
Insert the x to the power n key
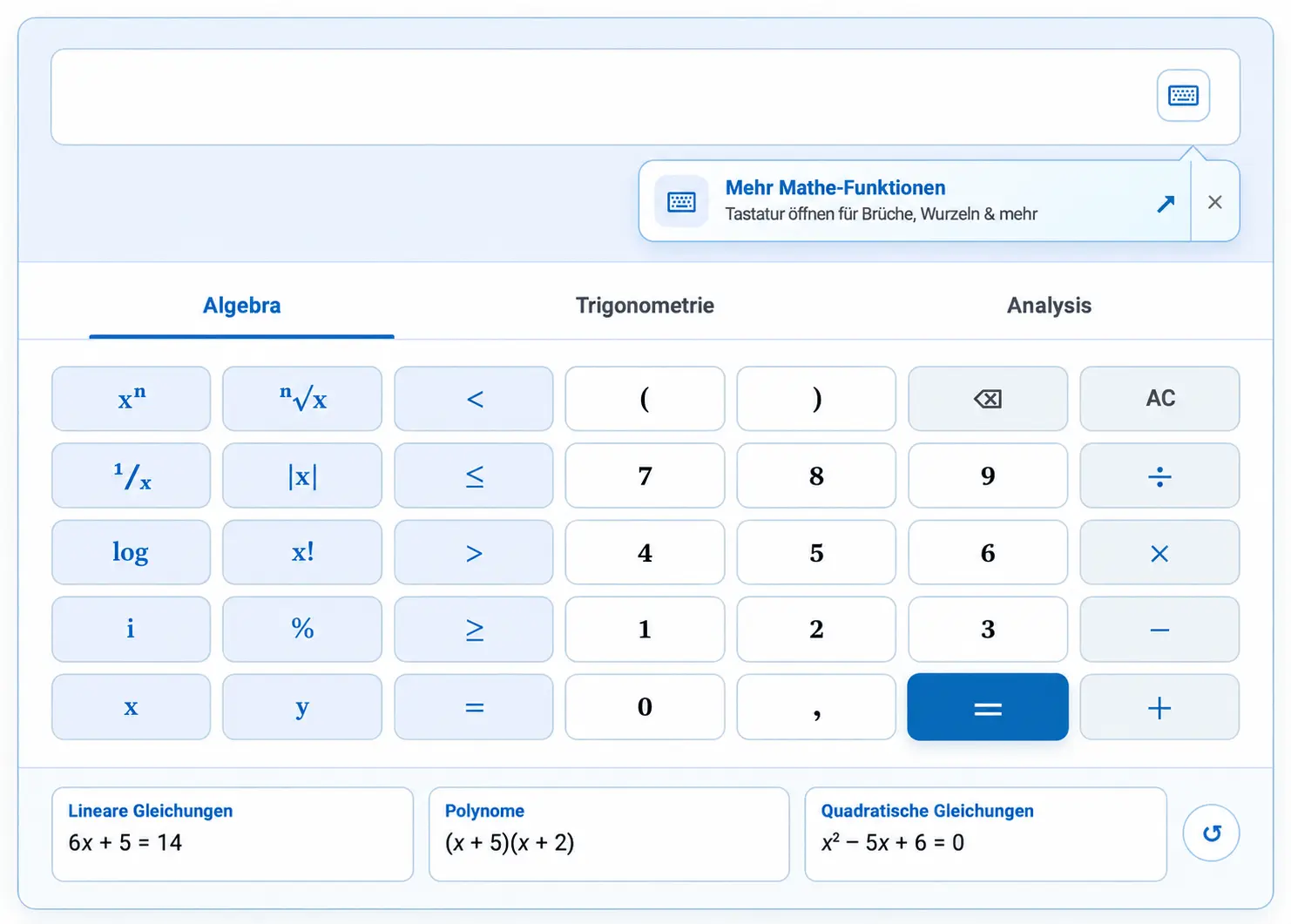tap(131, 399)
